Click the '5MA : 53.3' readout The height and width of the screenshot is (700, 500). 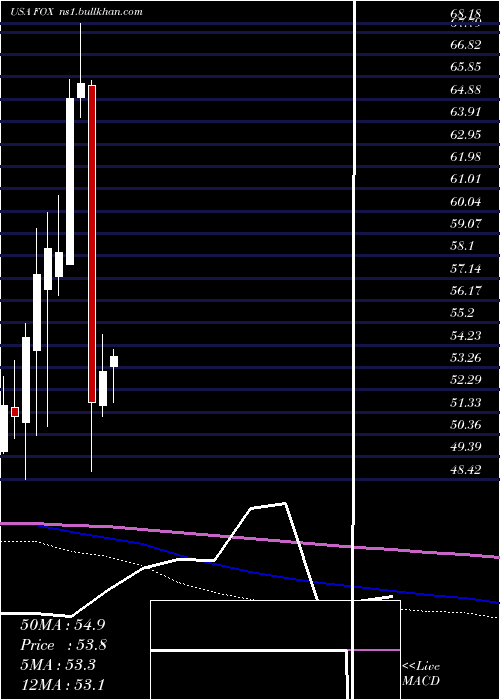click(x=58, y=665)
